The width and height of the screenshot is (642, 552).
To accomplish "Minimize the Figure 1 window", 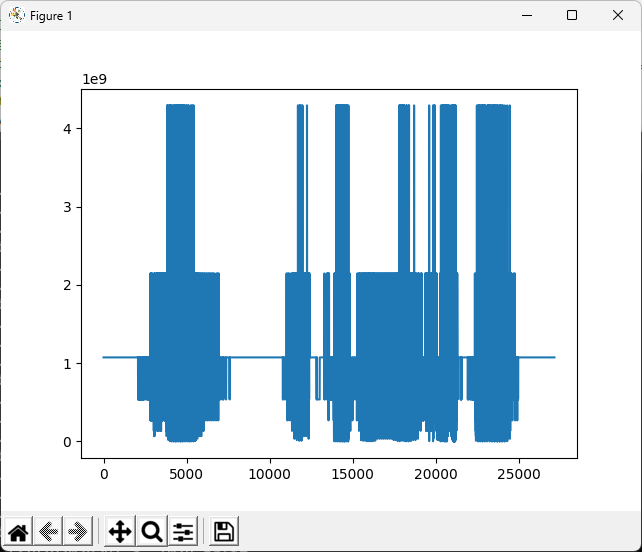I will point(526,15).
